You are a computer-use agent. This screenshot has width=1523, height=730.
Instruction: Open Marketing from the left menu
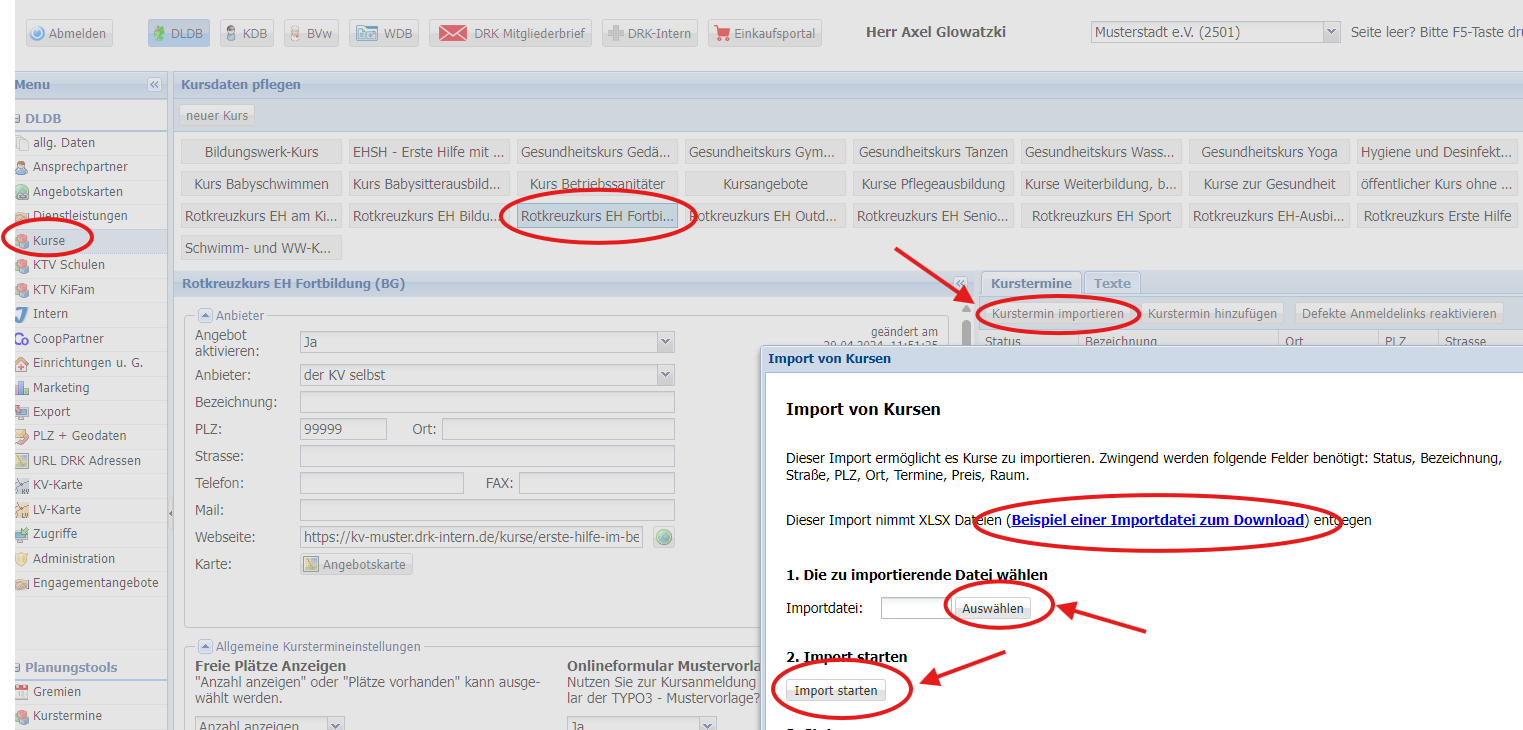tap(61, 388)
